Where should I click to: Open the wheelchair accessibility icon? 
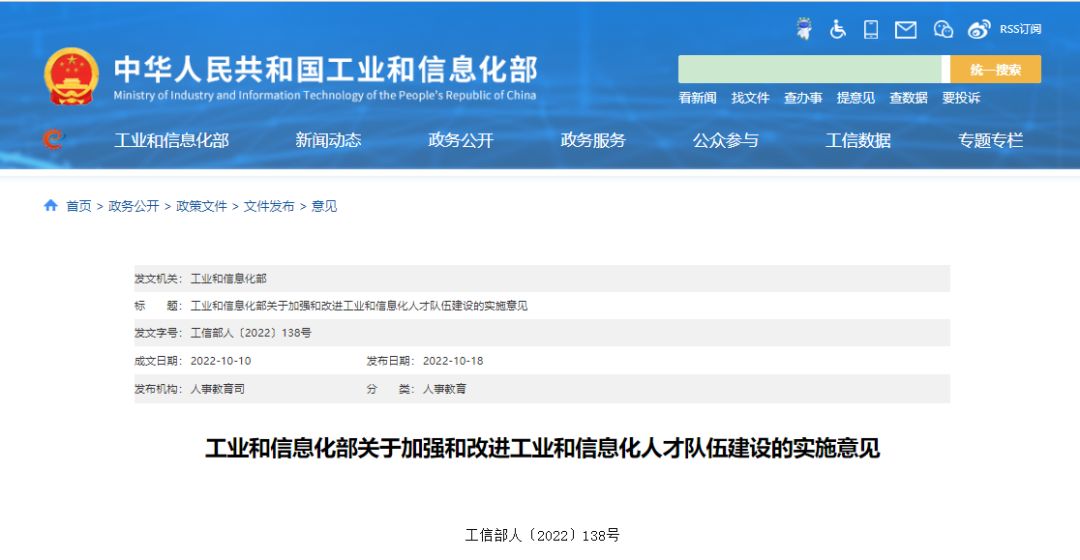[x=838, y=29]
